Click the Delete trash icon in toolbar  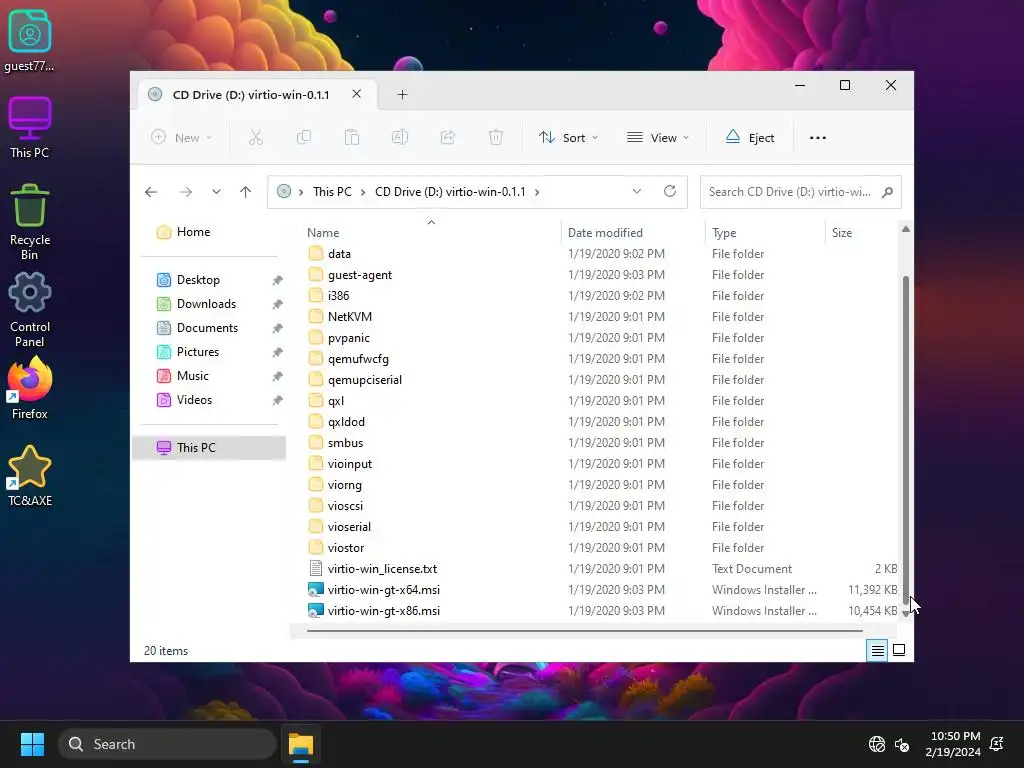[496, 138]
